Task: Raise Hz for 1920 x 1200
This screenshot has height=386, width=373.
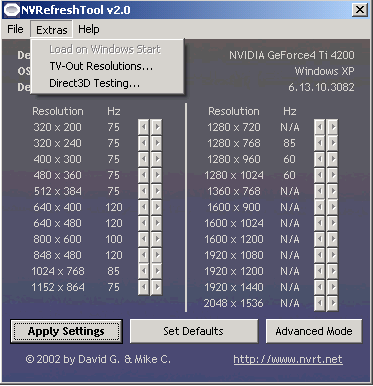Action: coord(332,271)
